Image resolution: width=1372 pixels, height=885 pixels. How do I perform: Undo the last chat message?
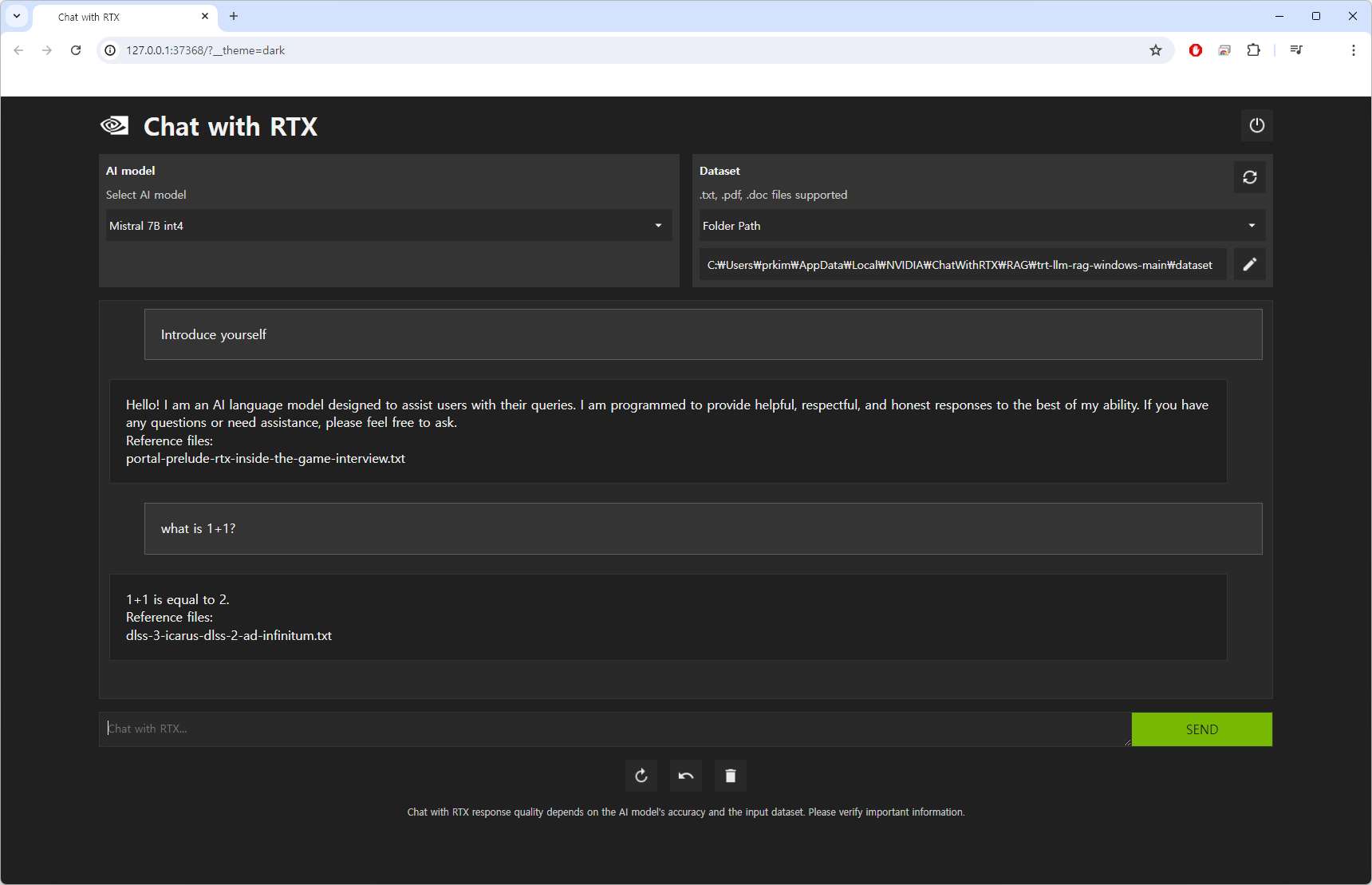click(x=686, y=776)
